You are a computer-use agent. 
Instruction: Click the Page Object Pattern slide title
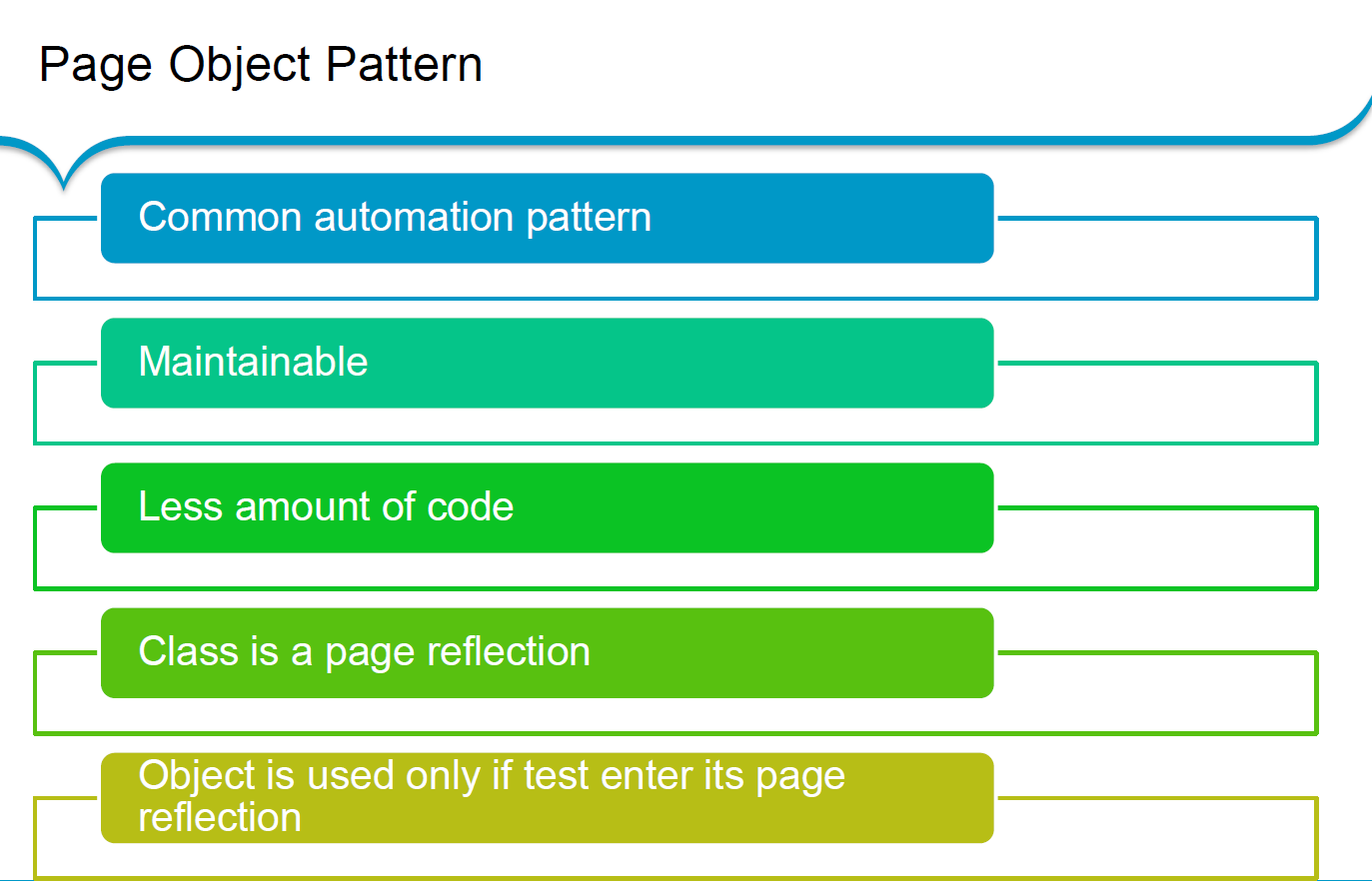tap(260, 66)
